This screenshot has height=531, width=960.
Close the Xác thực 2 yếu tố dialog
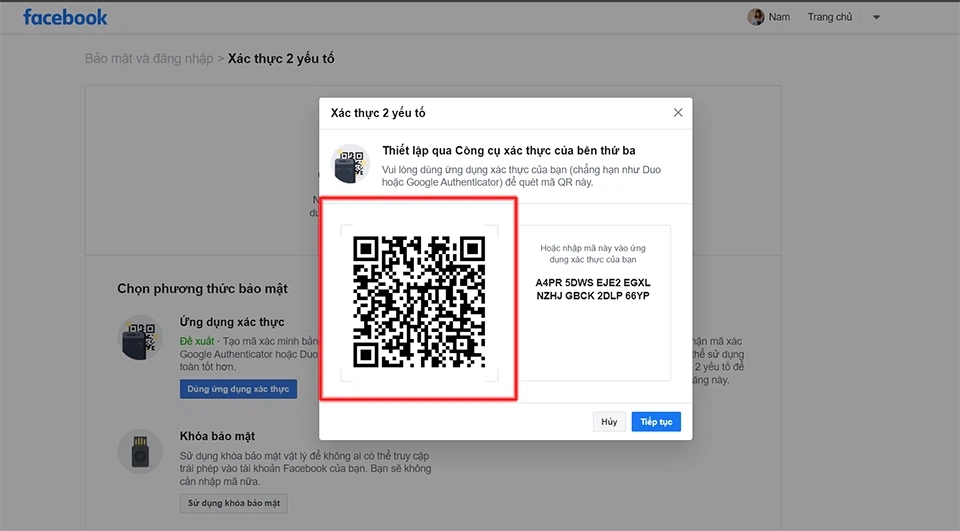click(678, 113)
